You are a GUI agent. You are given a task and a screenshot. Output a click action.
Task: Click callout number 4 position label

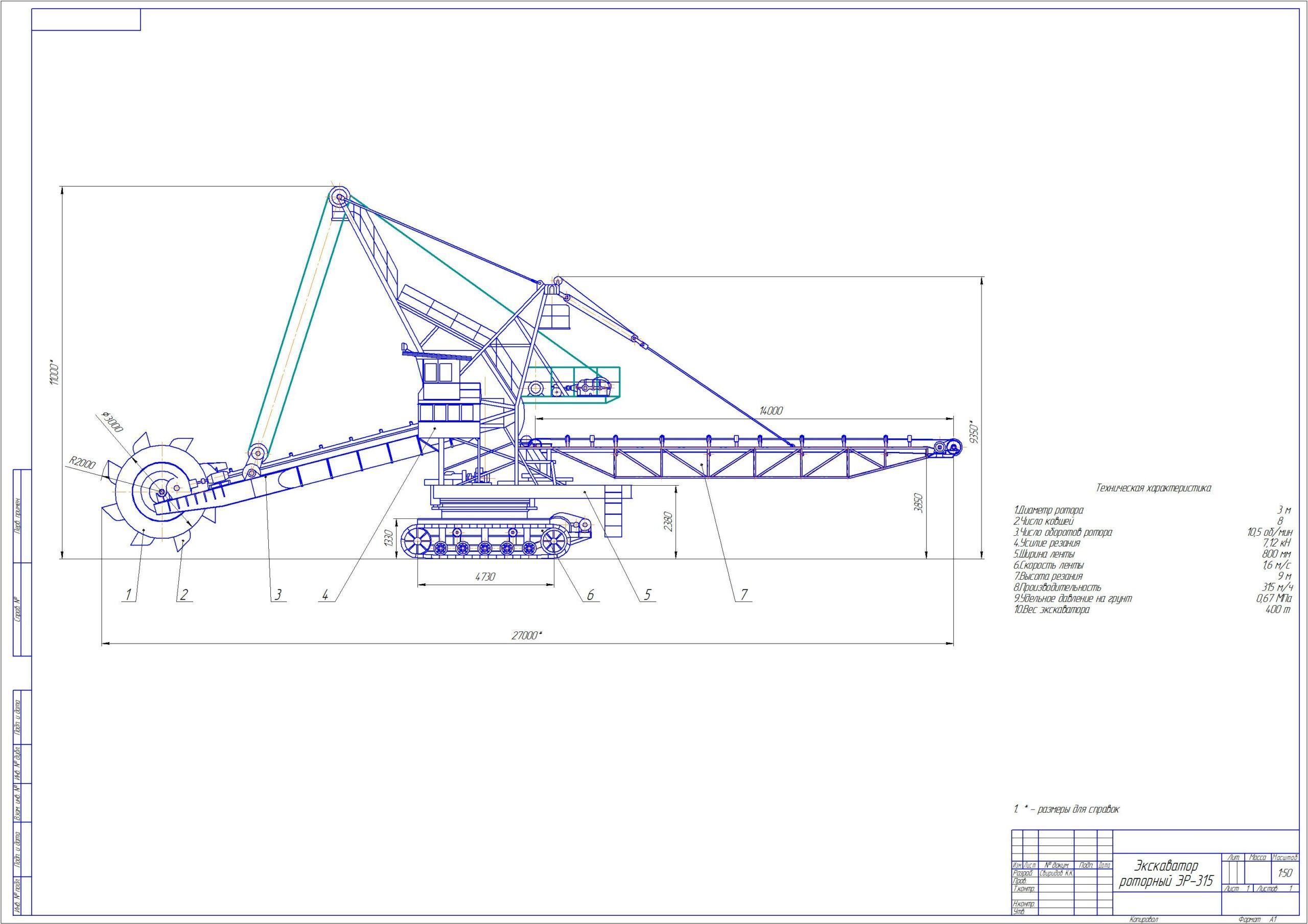pos(325,595)
